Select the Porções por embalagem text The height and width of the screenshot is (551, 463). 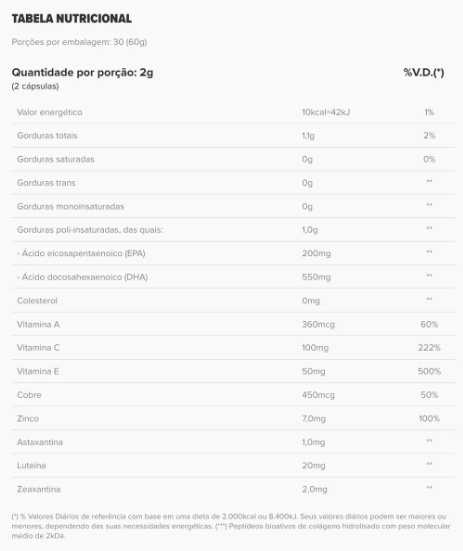(79, 42)
